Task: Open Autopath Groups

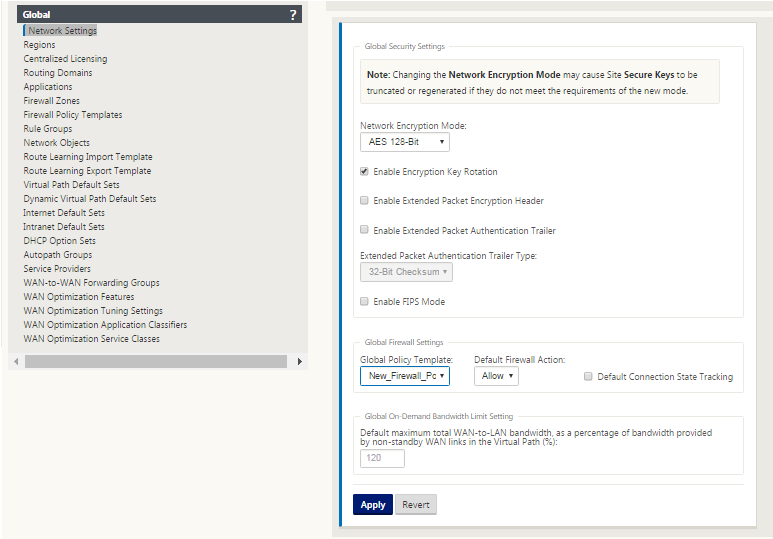Action: (x=58, y=255)
